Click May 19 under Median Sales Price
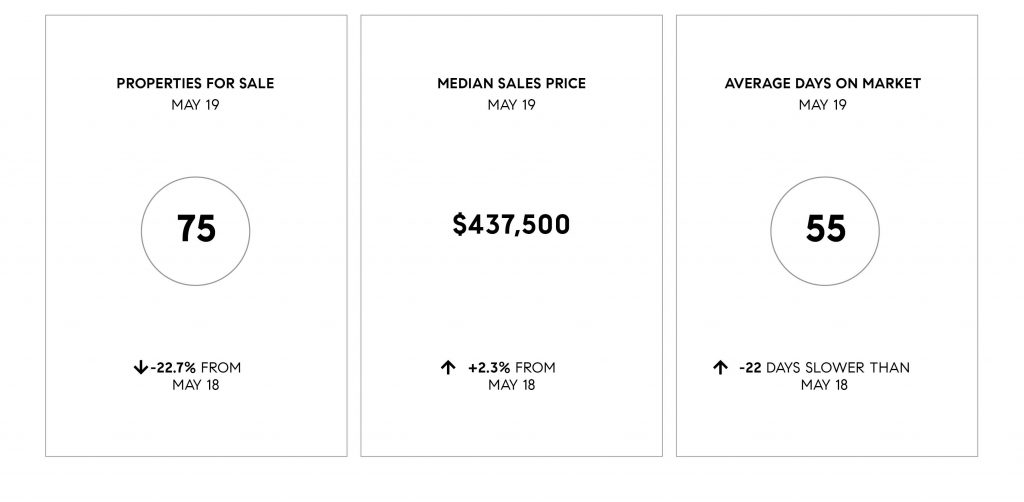 [511, 104]
